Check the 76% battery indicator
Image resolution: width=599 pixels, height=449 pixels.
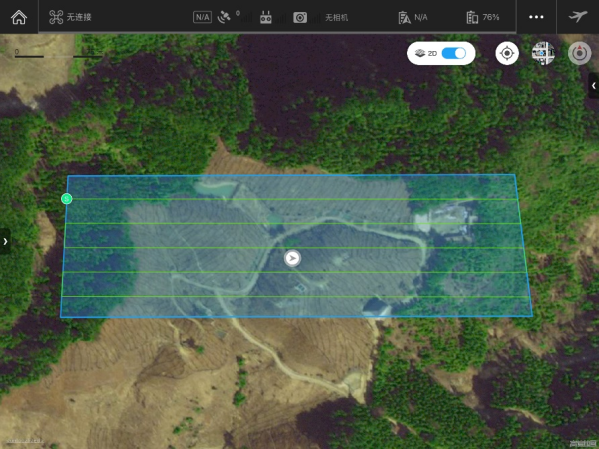point(483,17)
